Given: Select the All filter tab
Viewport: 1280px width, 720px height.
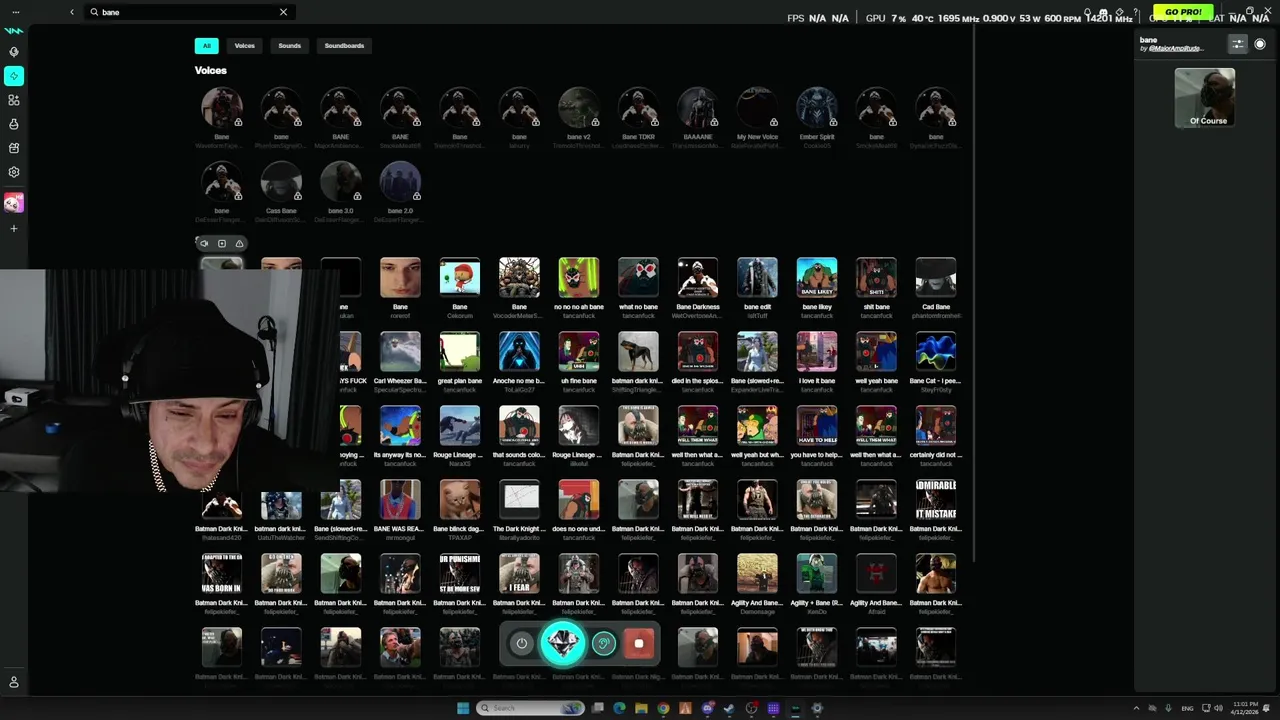Looking at the screenshot, I should [x=206, y=46].
